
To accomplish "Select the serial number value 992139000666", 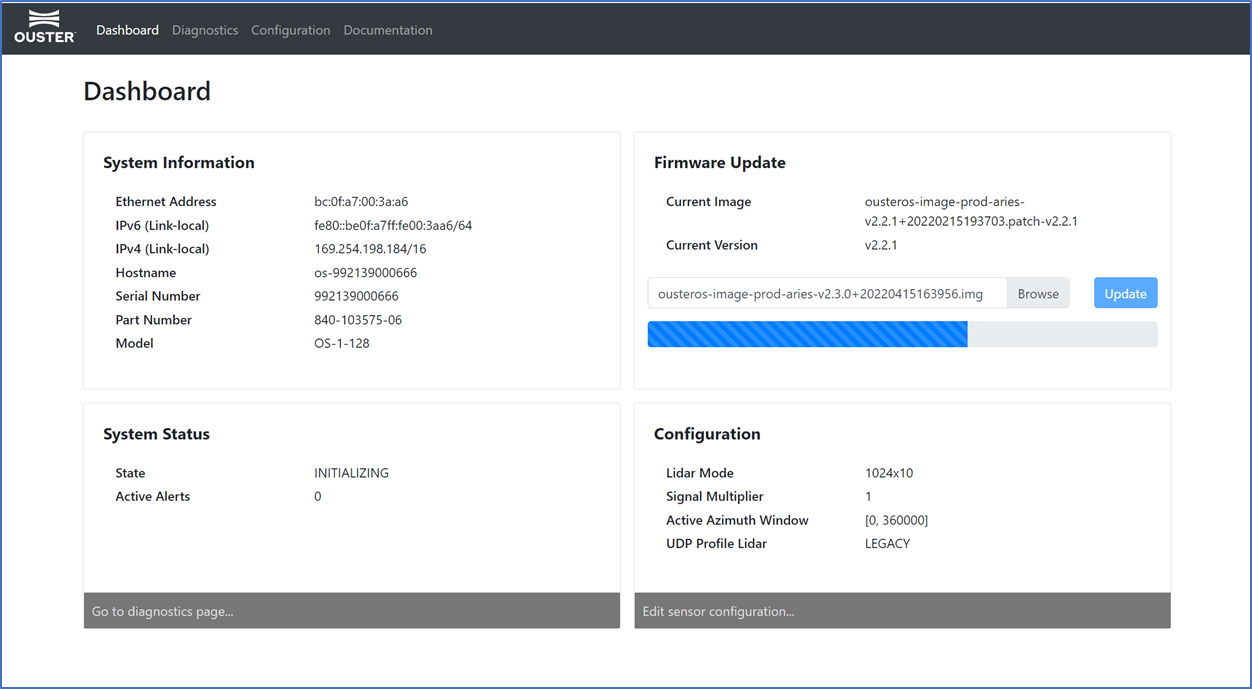I will click(x=356, y=296).
